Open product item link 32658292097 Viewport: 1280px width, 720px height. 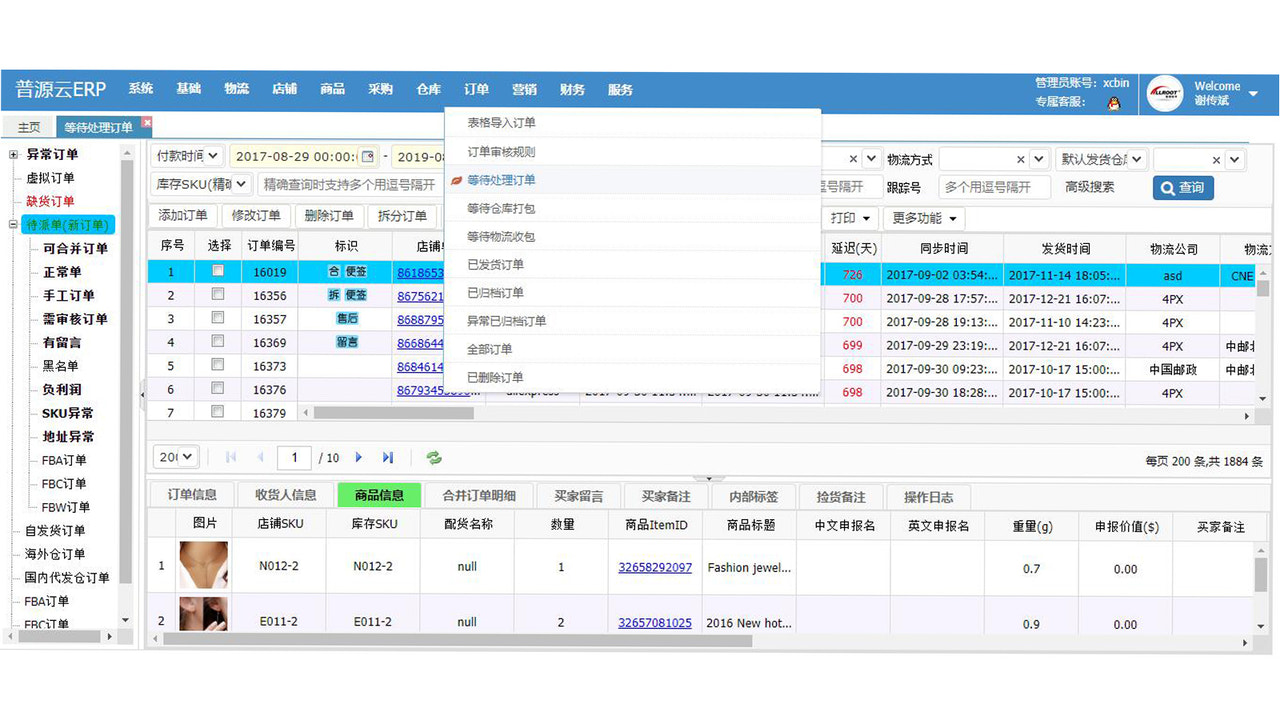point(655,567)
